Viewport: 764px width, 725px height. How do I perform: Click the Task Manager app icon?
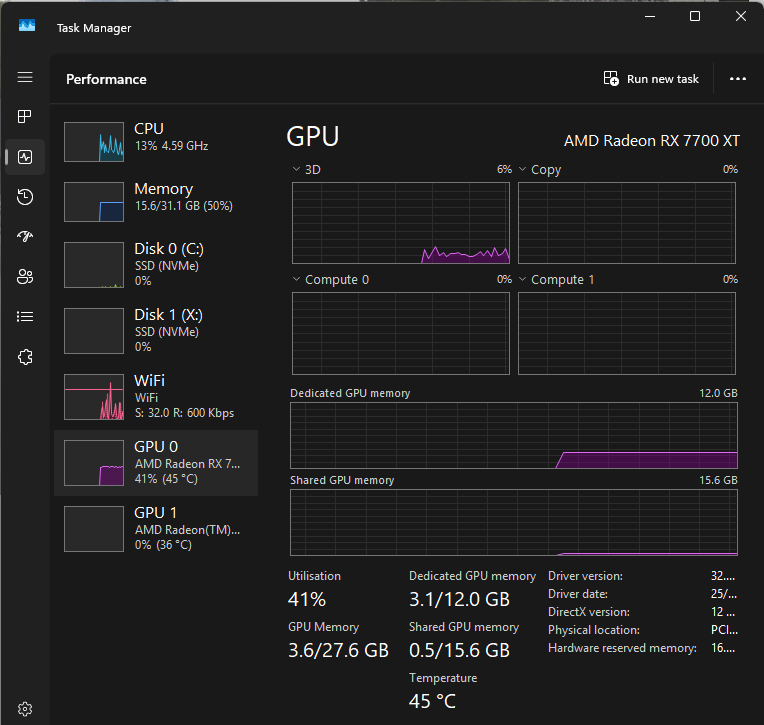click(x=27, y=25)
